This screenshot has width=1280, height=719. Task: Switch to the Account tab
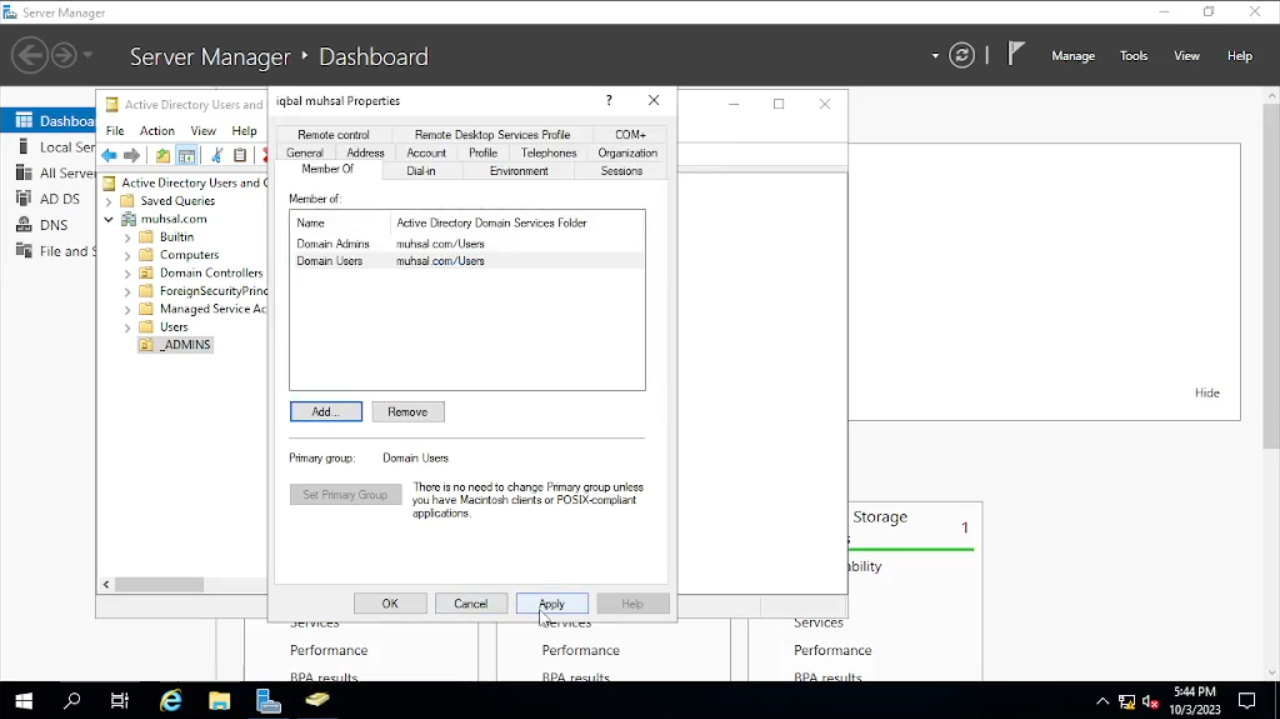pos(426,153)
